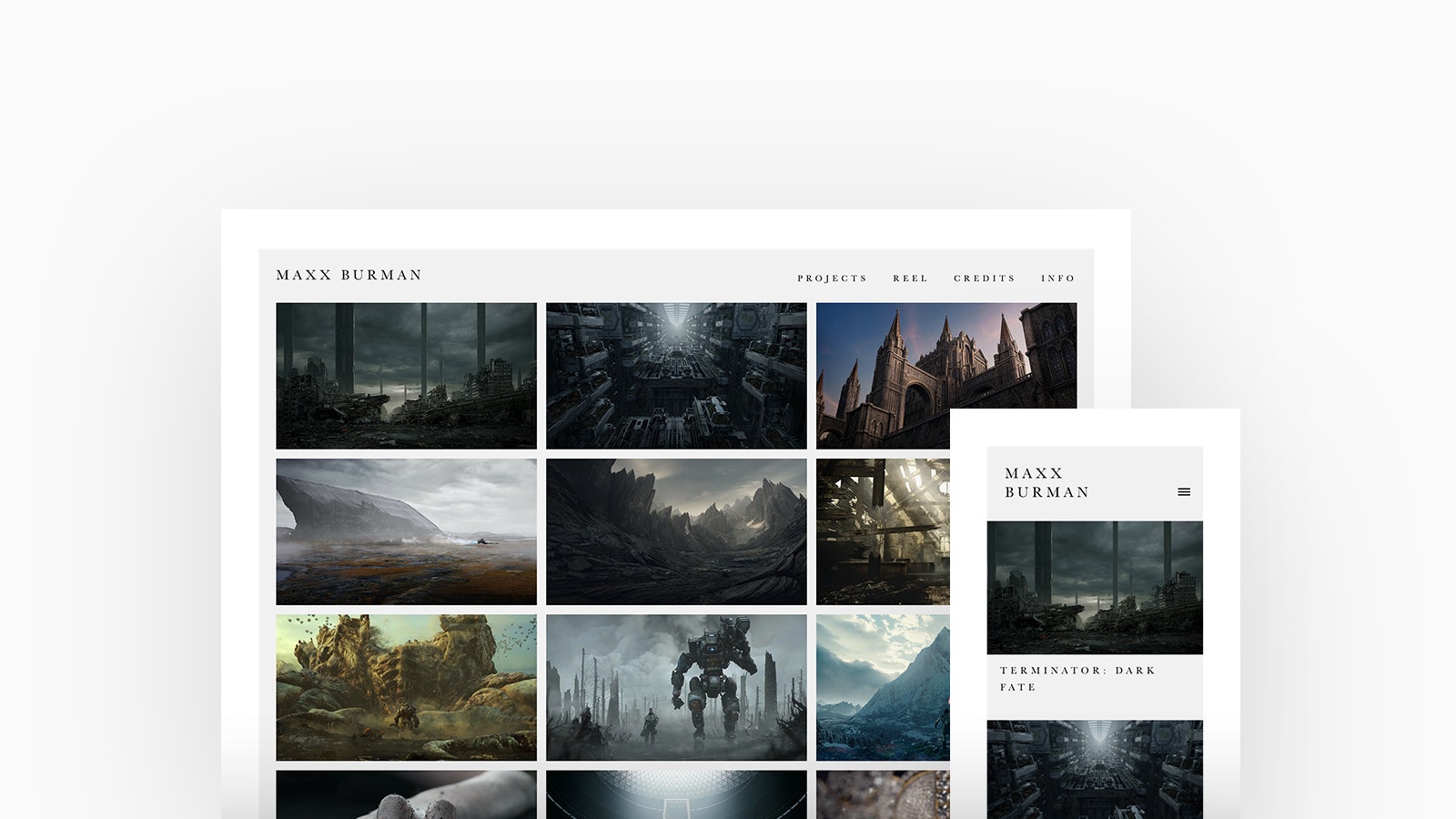Screen dimensions: 1456x819
Task: Open the green alien rock creature thumbnail
Action: [x=406, y=687]
